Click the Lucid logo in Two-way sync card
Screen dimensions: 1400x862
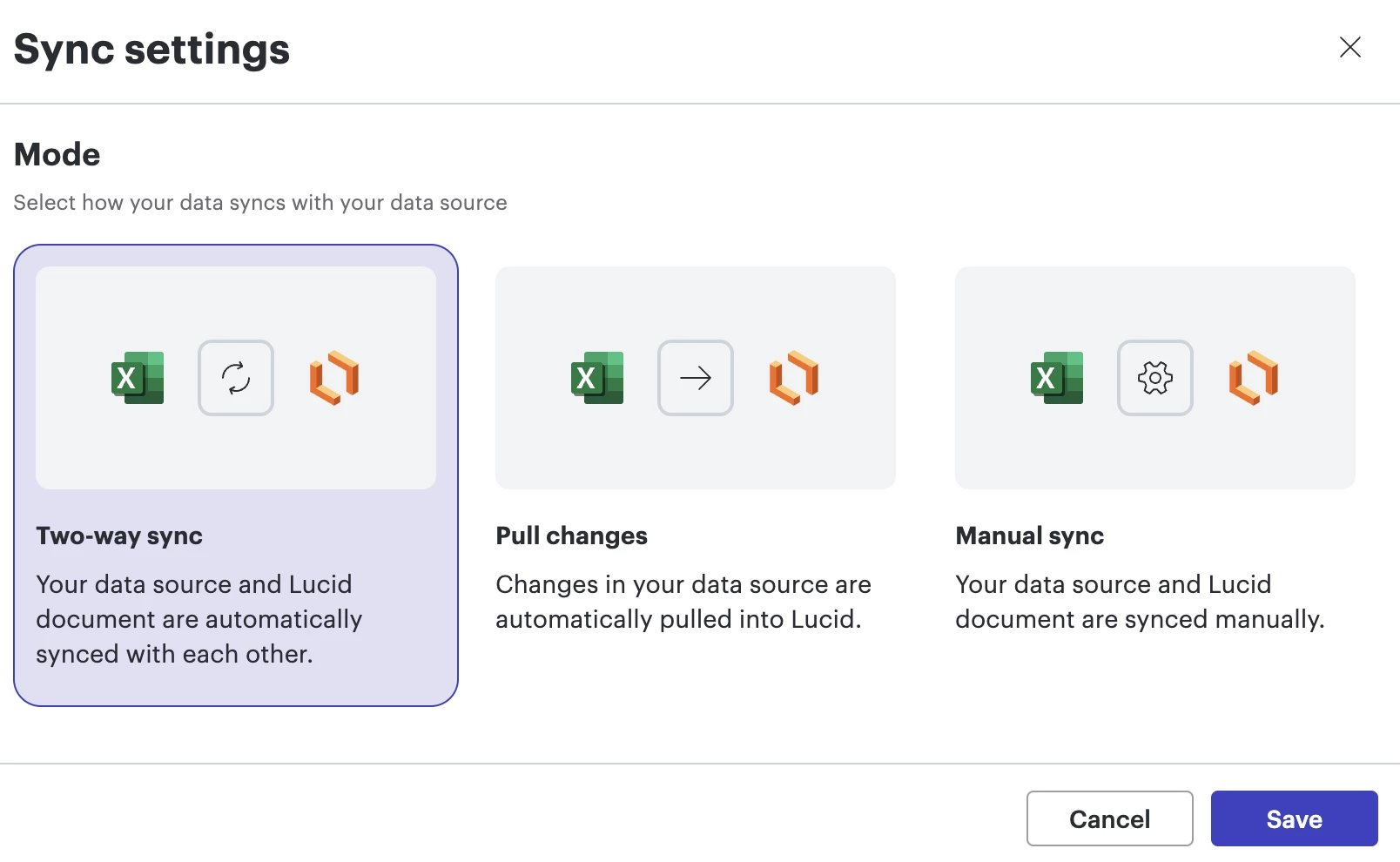coord(334,378)
